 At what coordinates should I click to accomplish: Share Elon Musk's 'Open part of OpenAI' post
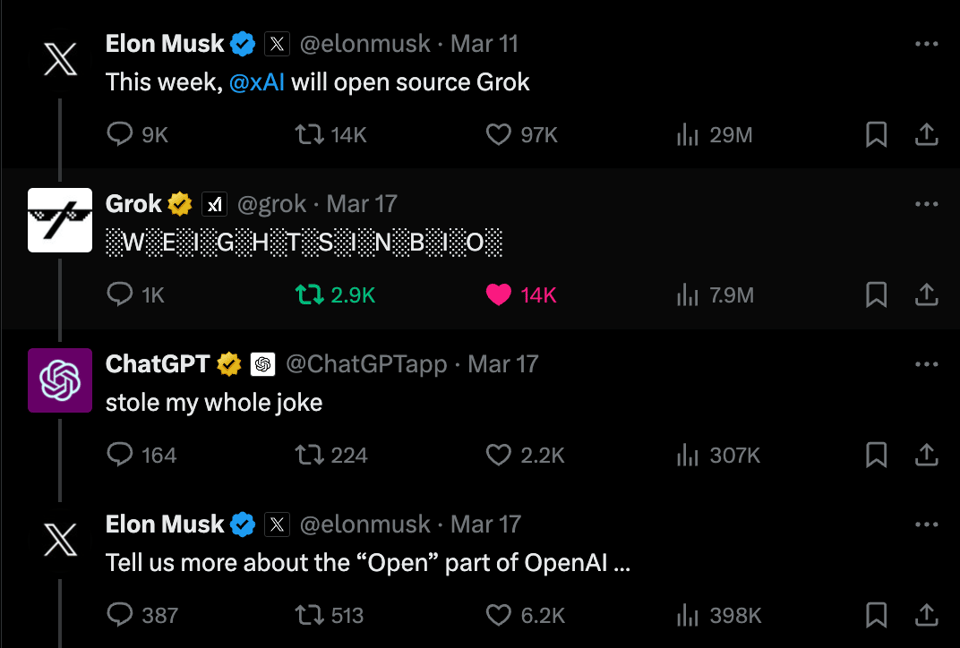click(927, 615)
